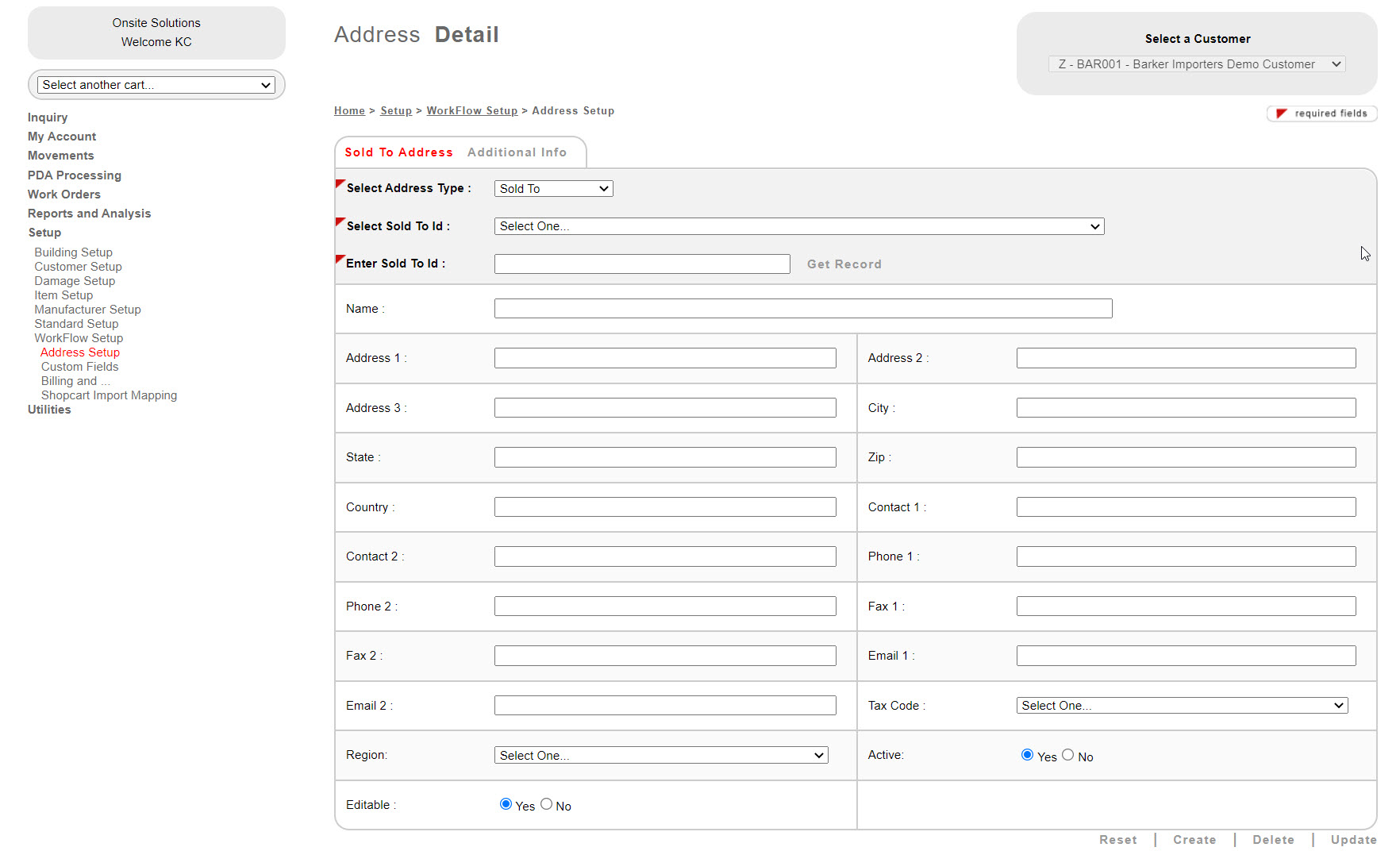Expand the Select Sold To Id dropdown
1400x851 pixels.
[x=798, y=226]
